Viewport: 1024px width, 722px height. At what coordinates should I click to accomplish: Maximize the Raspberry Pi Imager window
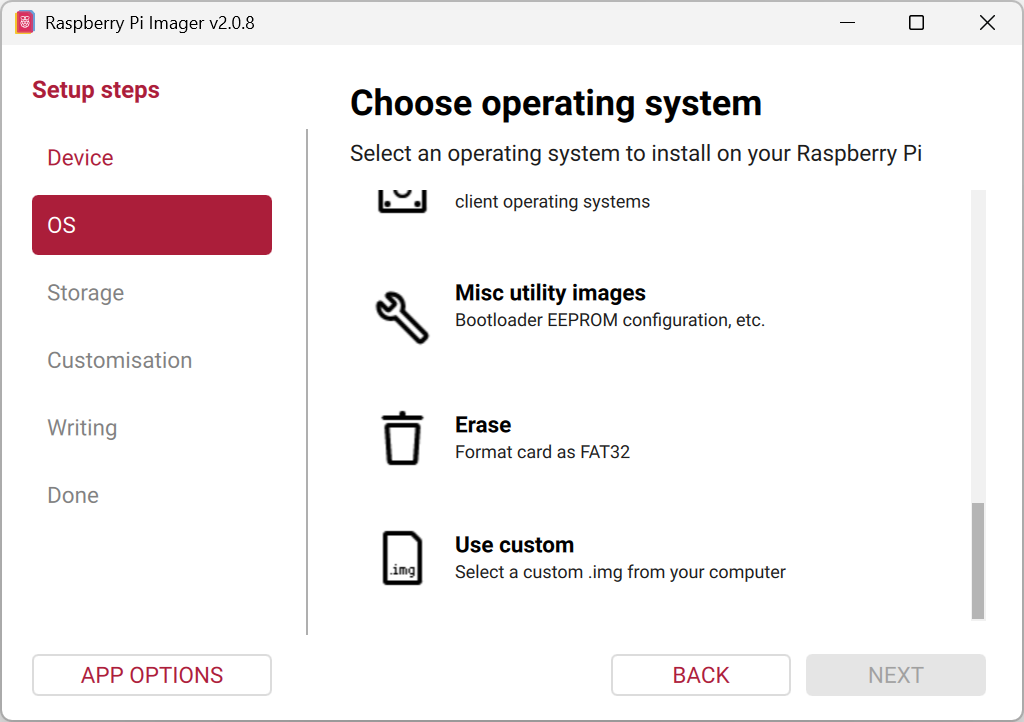tap(916, 23)
